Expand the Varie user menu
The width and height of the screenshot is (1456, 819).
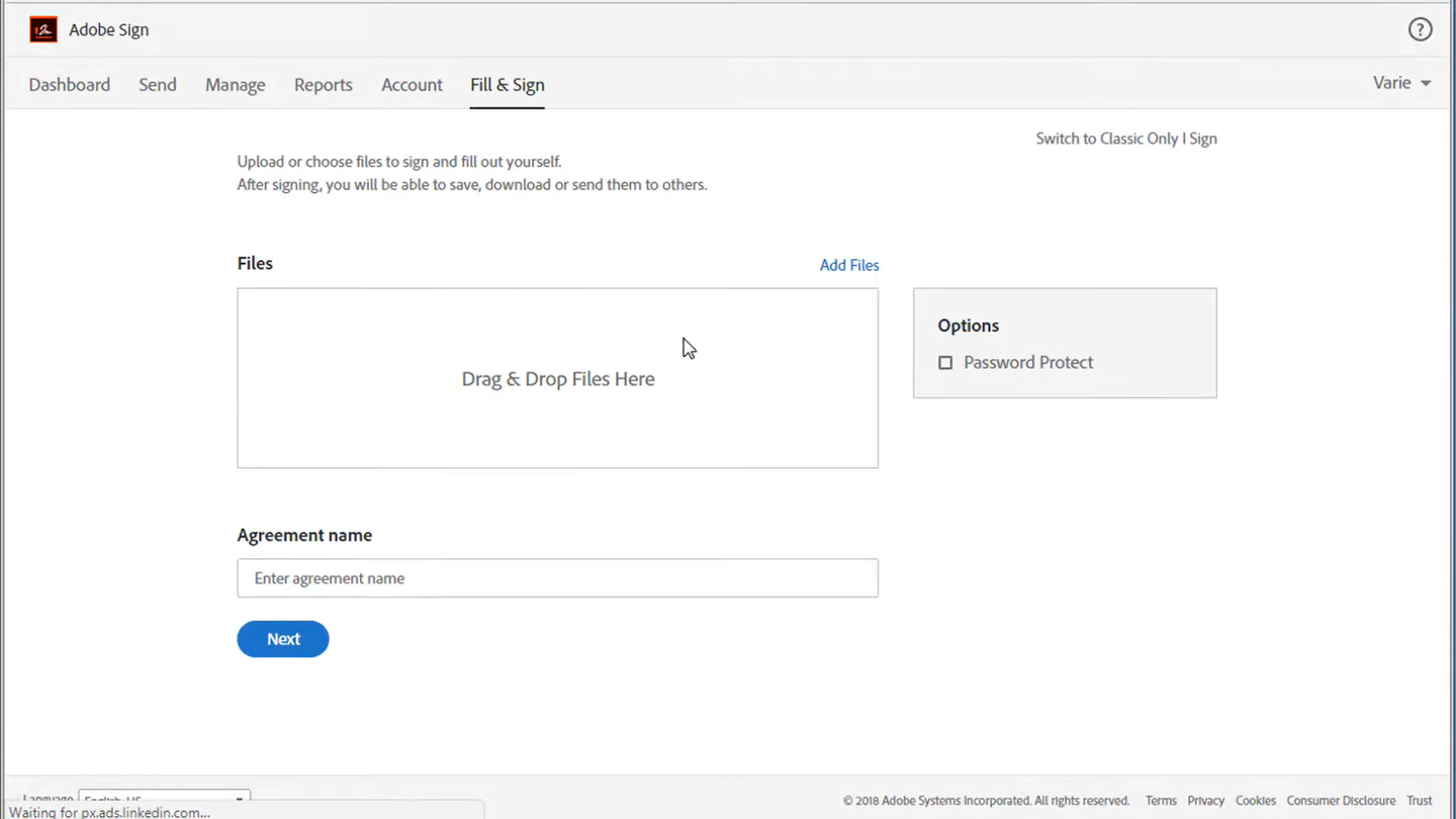coord(1402,83)
